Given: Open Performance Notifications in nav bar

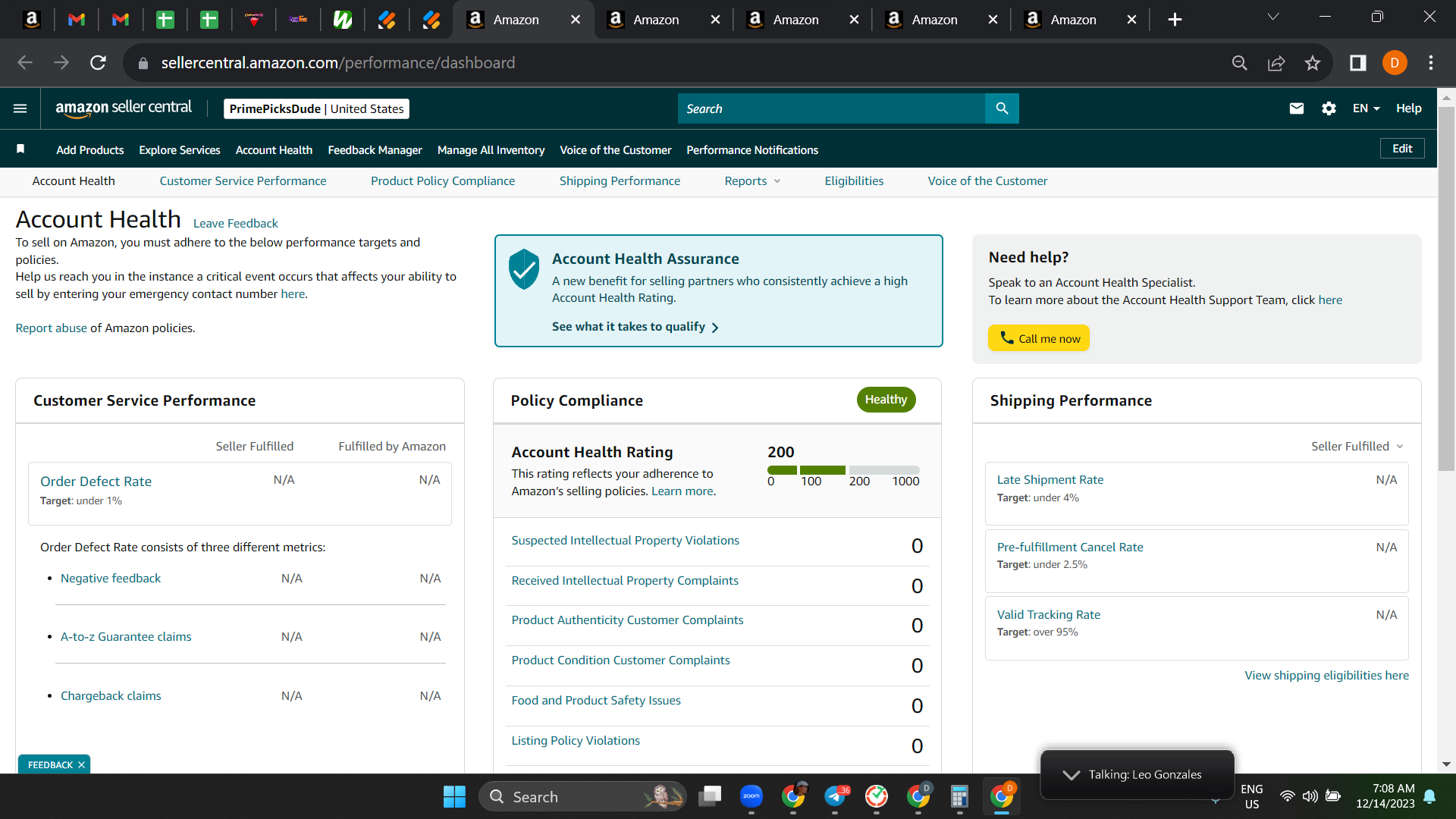Looking at the screenshot, I should pyautogui.click(x=752, y=150).
